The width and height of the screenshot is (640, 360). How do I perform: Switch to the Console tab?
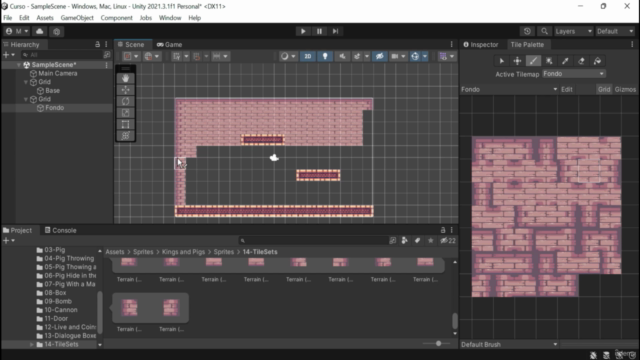click(x=60, y=230)
